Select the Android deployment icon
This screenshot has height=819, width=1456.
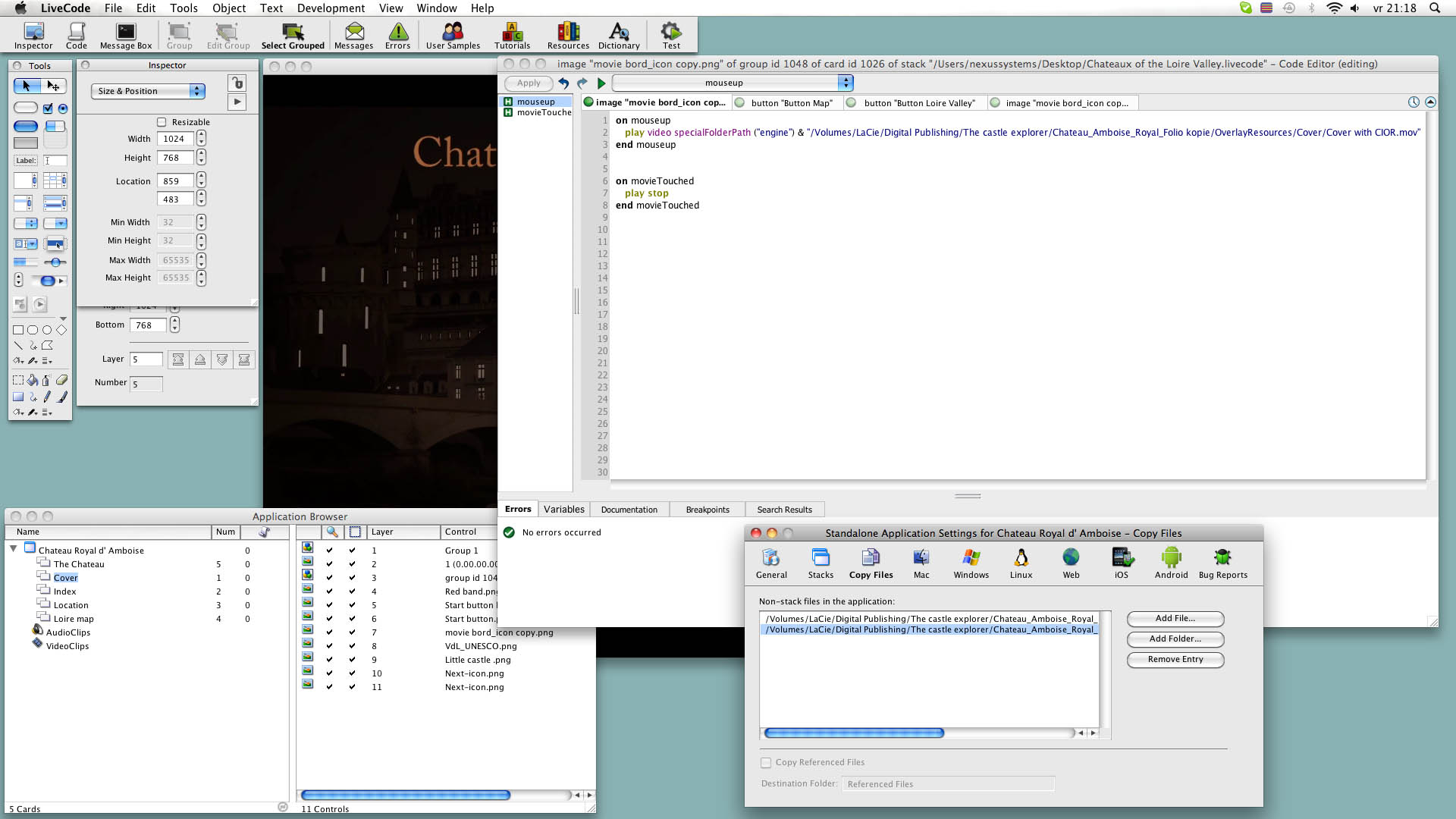[1171, 563]
